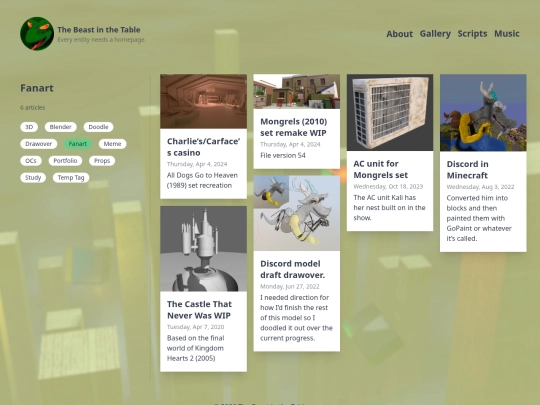Filter by the Portfolio tag

click(65, 161)
